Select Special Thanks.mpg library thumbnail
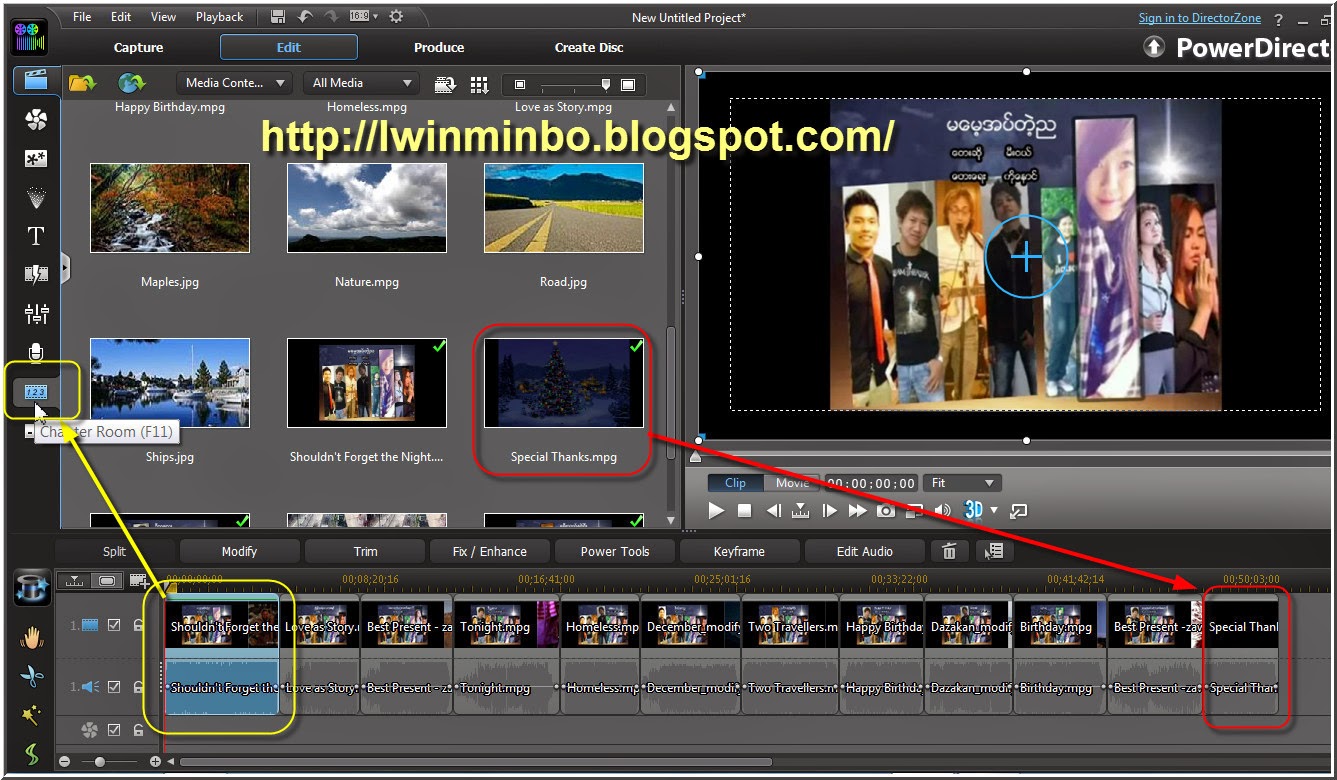 tap(564, 382)
